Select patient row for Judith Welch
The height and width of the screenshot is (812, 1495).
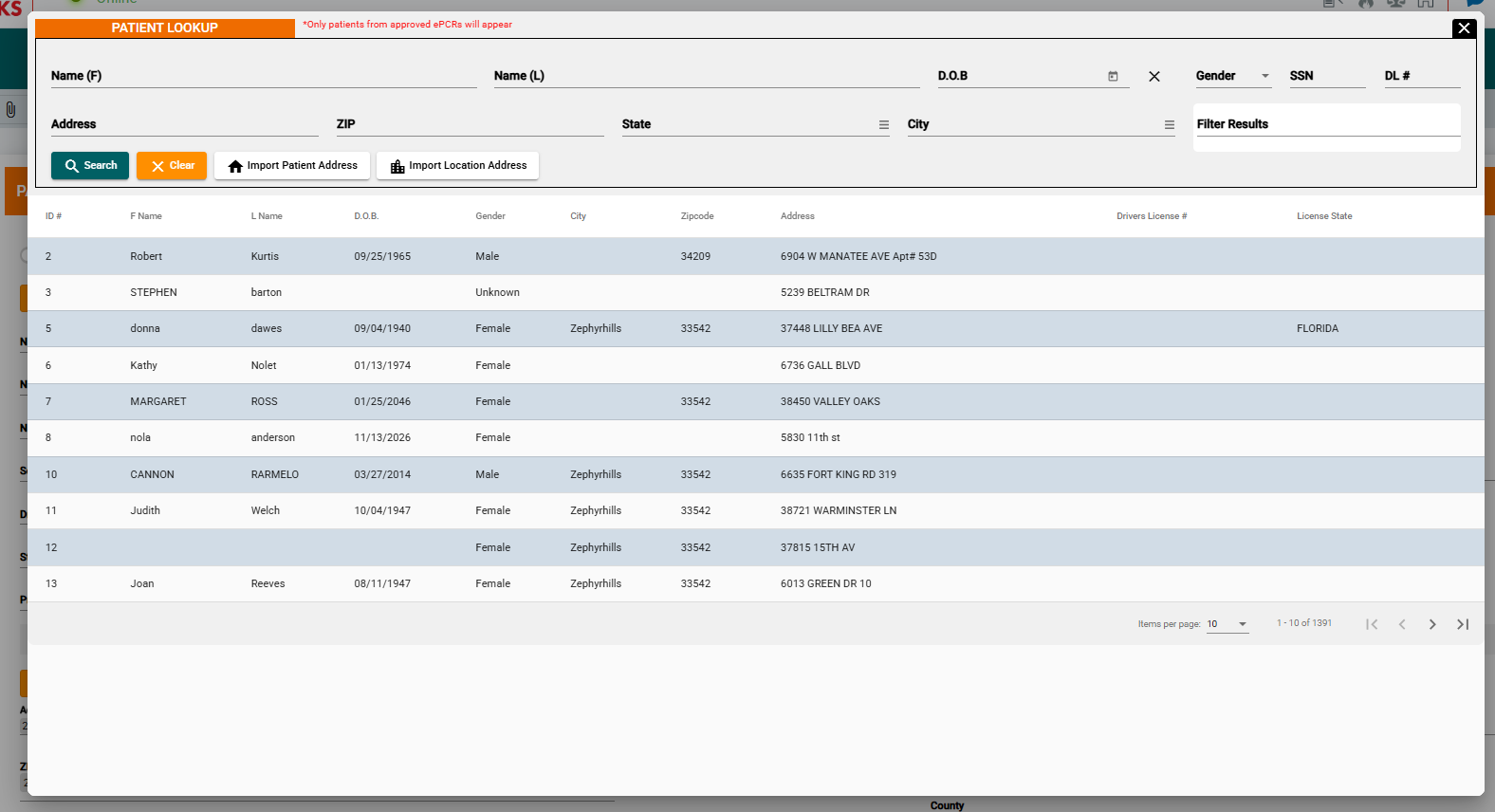[x=379, y=510]
